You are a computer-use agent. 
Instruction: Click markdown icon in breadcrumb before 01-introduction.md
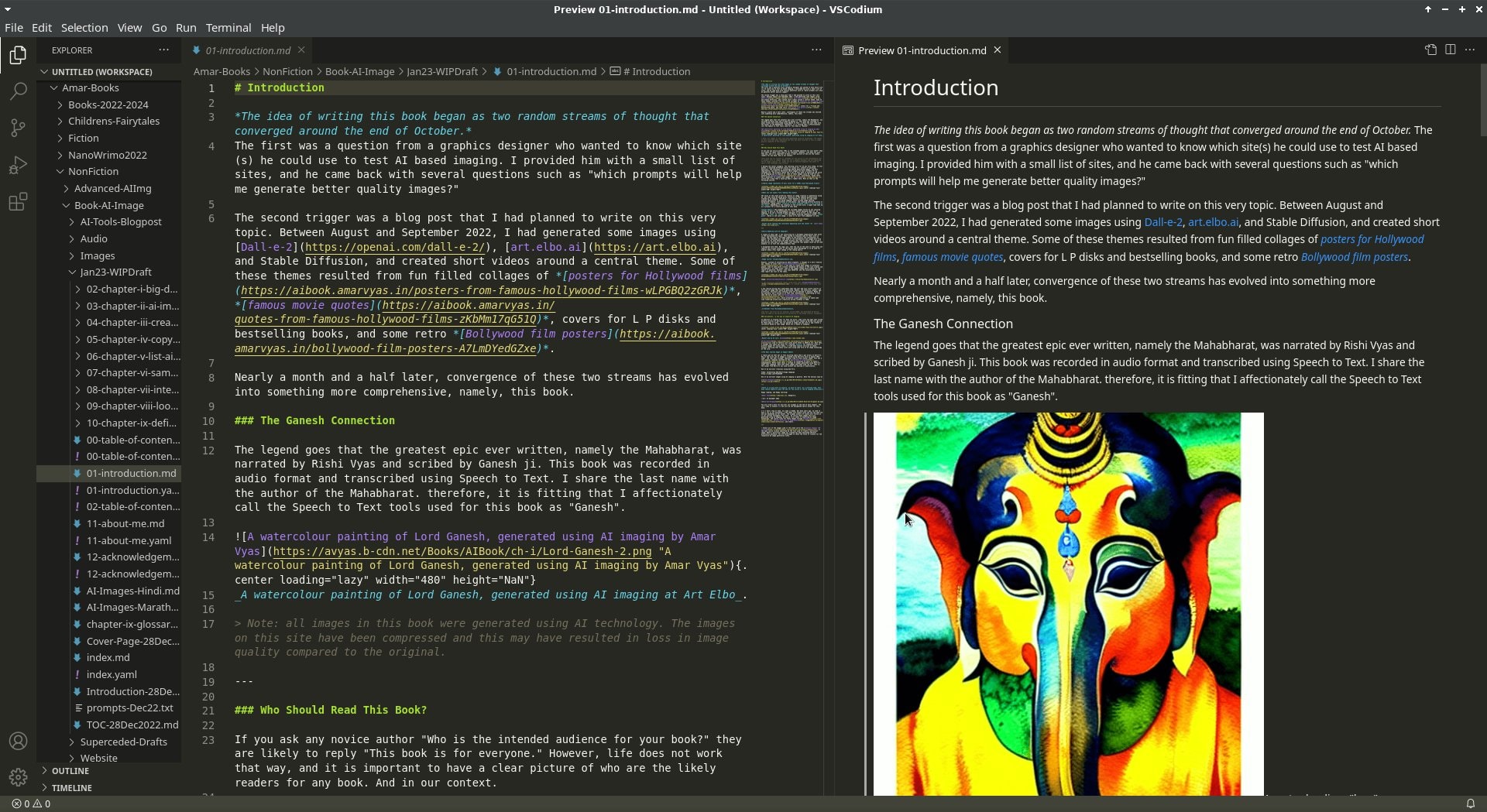pyautogui.click(x=497, y=71)
